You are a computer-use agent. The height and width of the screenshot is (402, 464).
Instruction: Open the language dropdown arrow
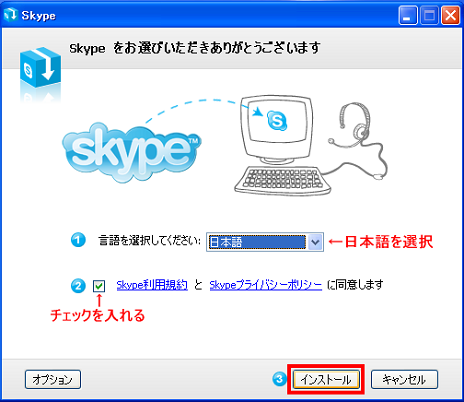click(x=315, y=242)
